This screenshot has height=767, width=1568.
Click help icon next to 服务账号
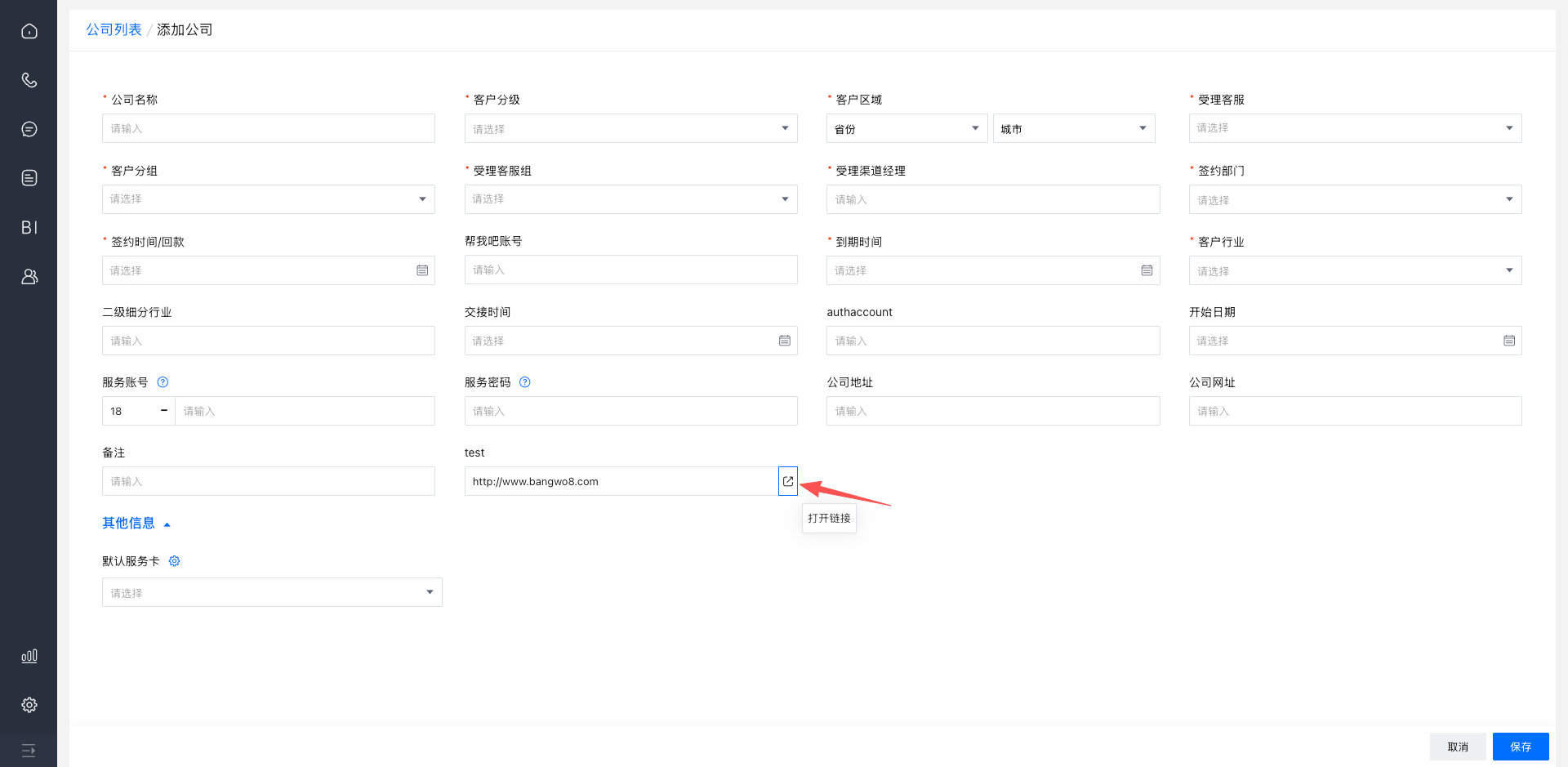coord(163,382)
